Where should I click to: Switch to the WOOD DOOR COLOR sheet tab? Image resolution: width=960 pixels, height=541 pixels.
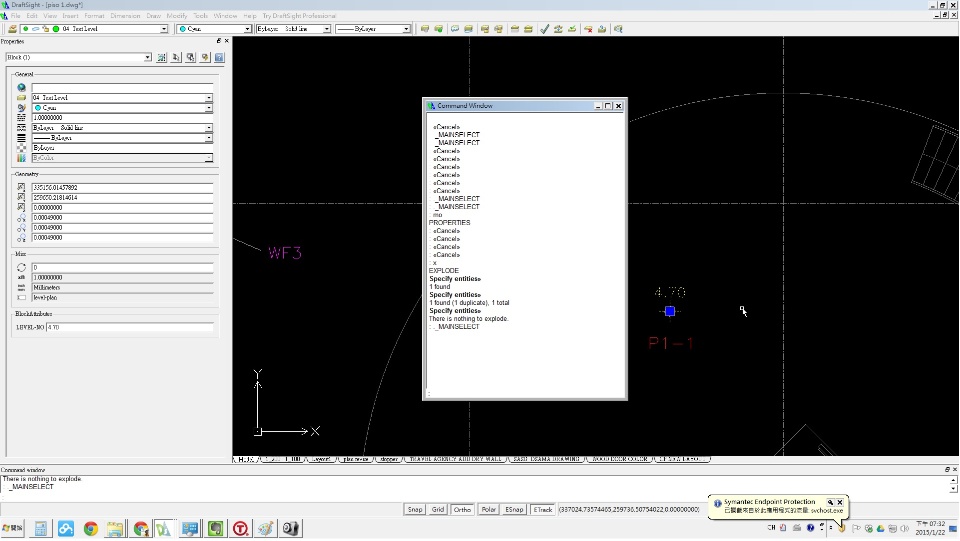click(x=619, y=459)
